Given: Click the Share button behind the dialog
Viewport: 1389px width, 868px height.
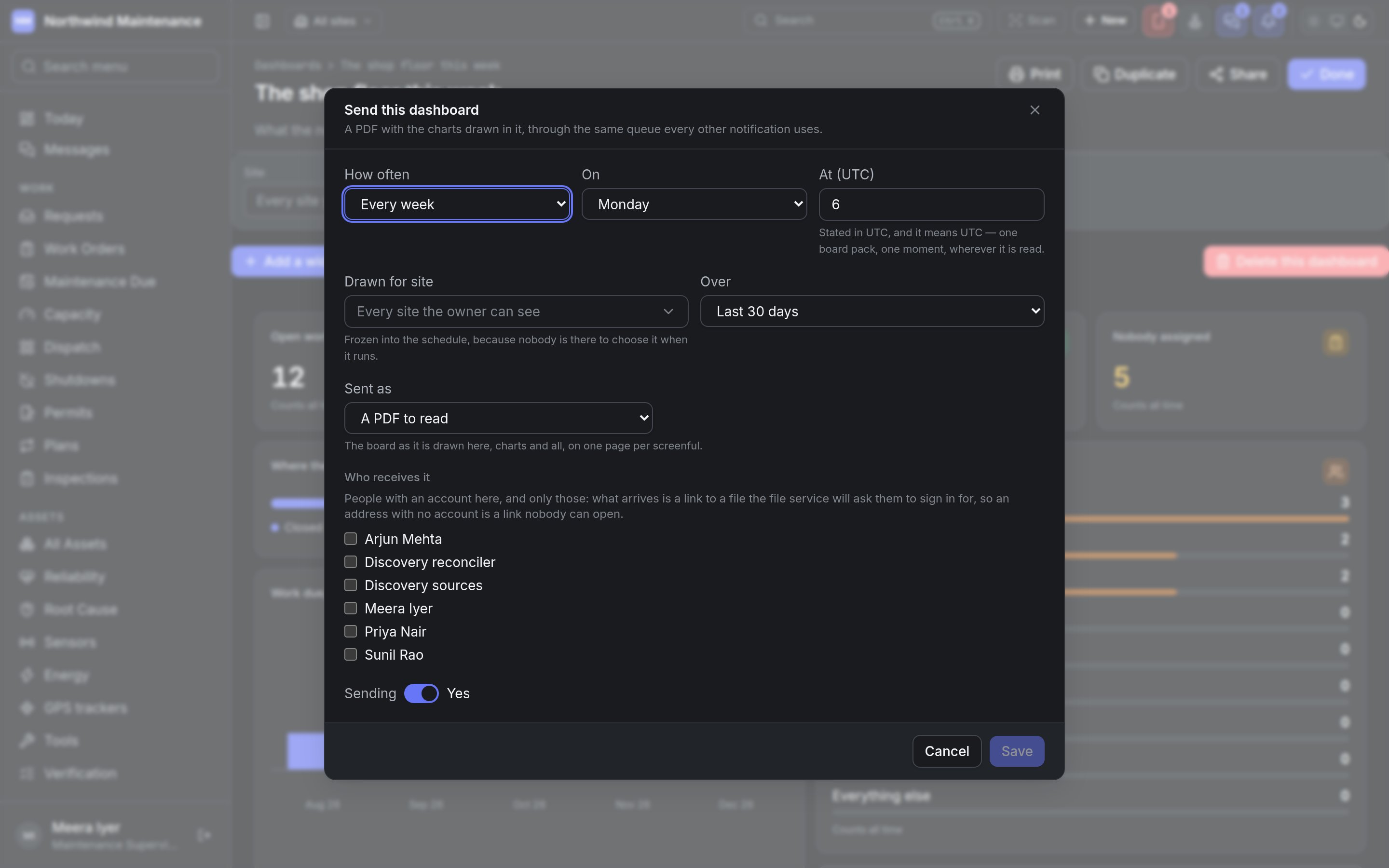Looking at the screenshot, I should (1238, 74).
